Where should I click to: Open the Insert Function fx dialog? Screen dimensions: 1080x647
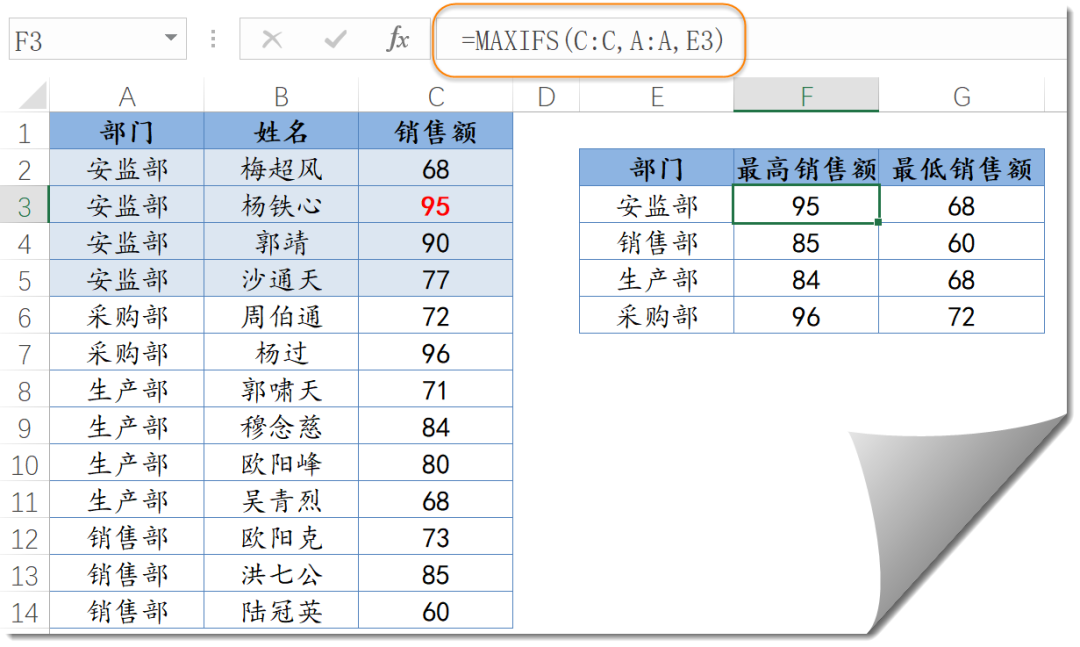point(397,39)
